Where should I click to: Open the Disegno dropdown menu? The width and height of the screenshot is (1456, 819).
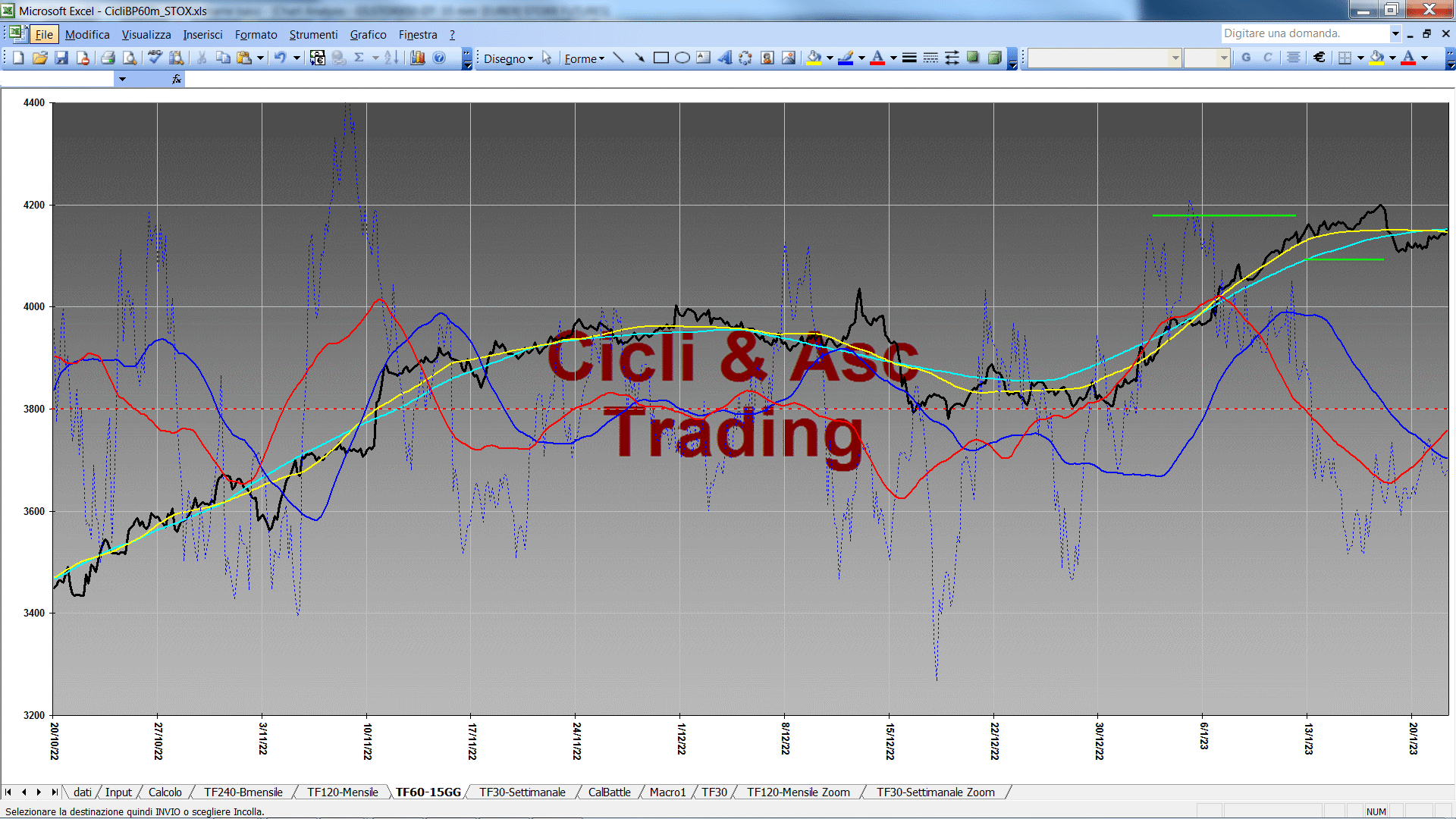click(508, 58)
